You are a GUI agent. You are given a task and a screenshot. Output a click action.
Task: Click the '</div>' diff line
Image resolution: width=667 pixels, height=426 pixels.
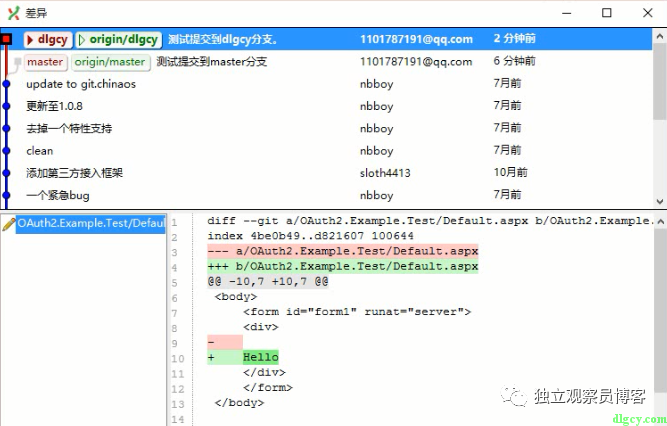(x=264, y=372)
